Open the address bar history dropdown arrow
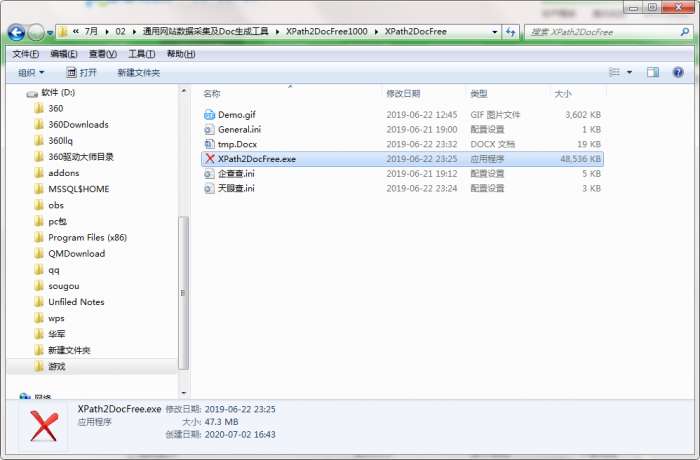Screen dimensions: 700x460 495,32
